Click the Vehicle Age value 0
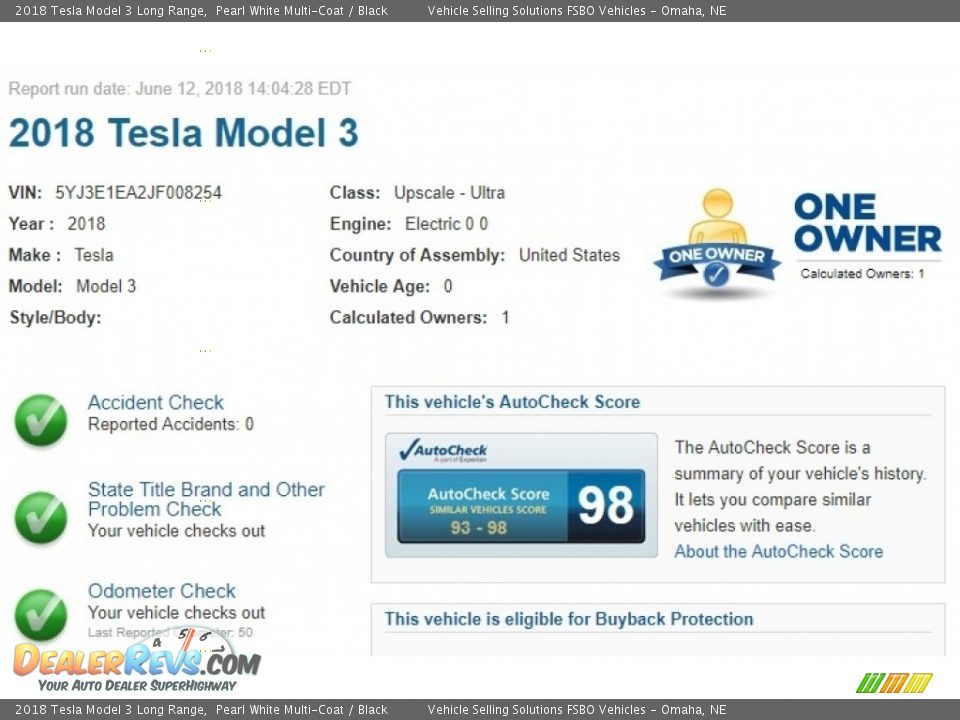 [448, 287]
